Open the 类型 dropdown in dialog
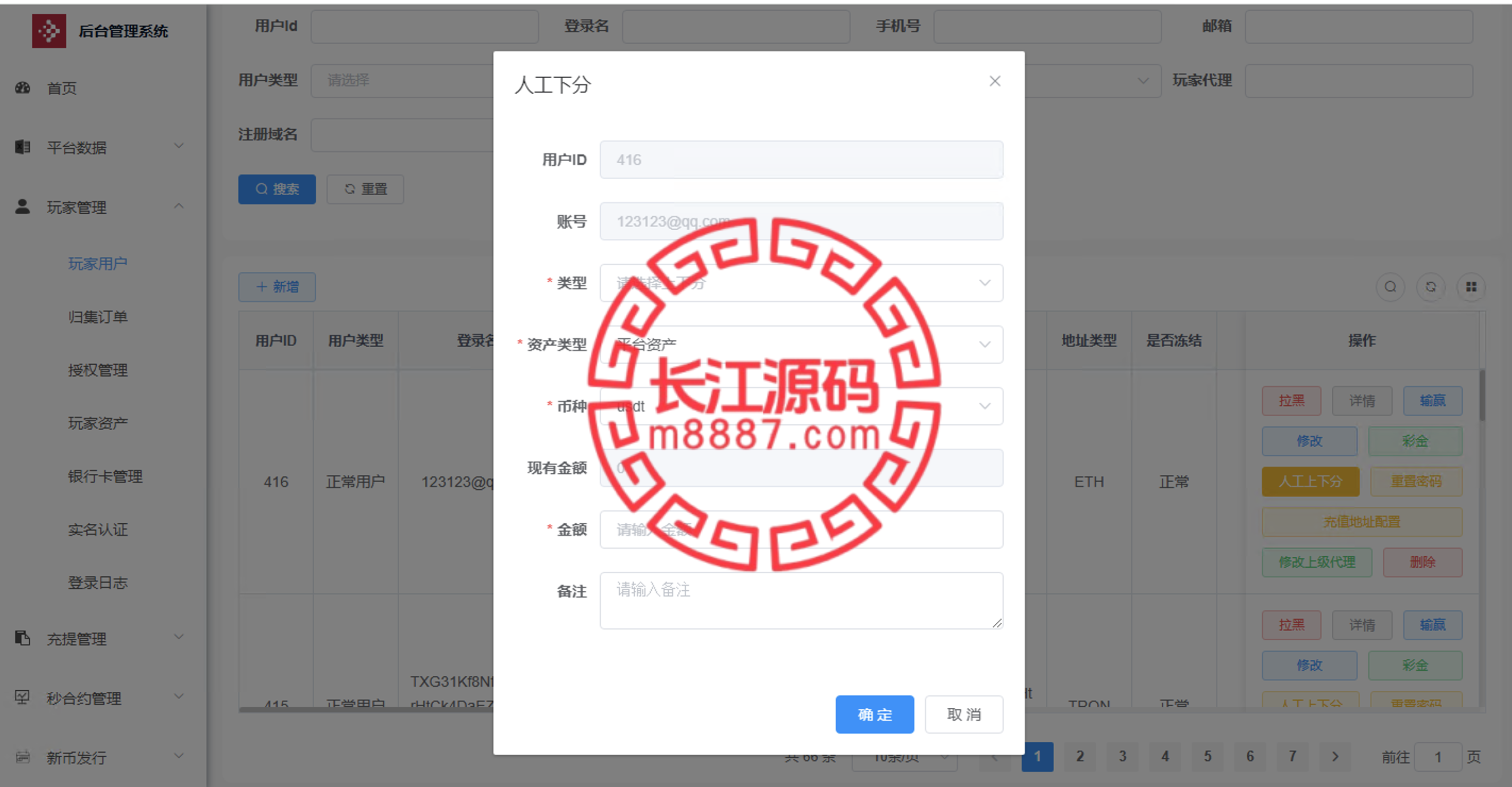The image size is (1512, 787). click(801, 283)
